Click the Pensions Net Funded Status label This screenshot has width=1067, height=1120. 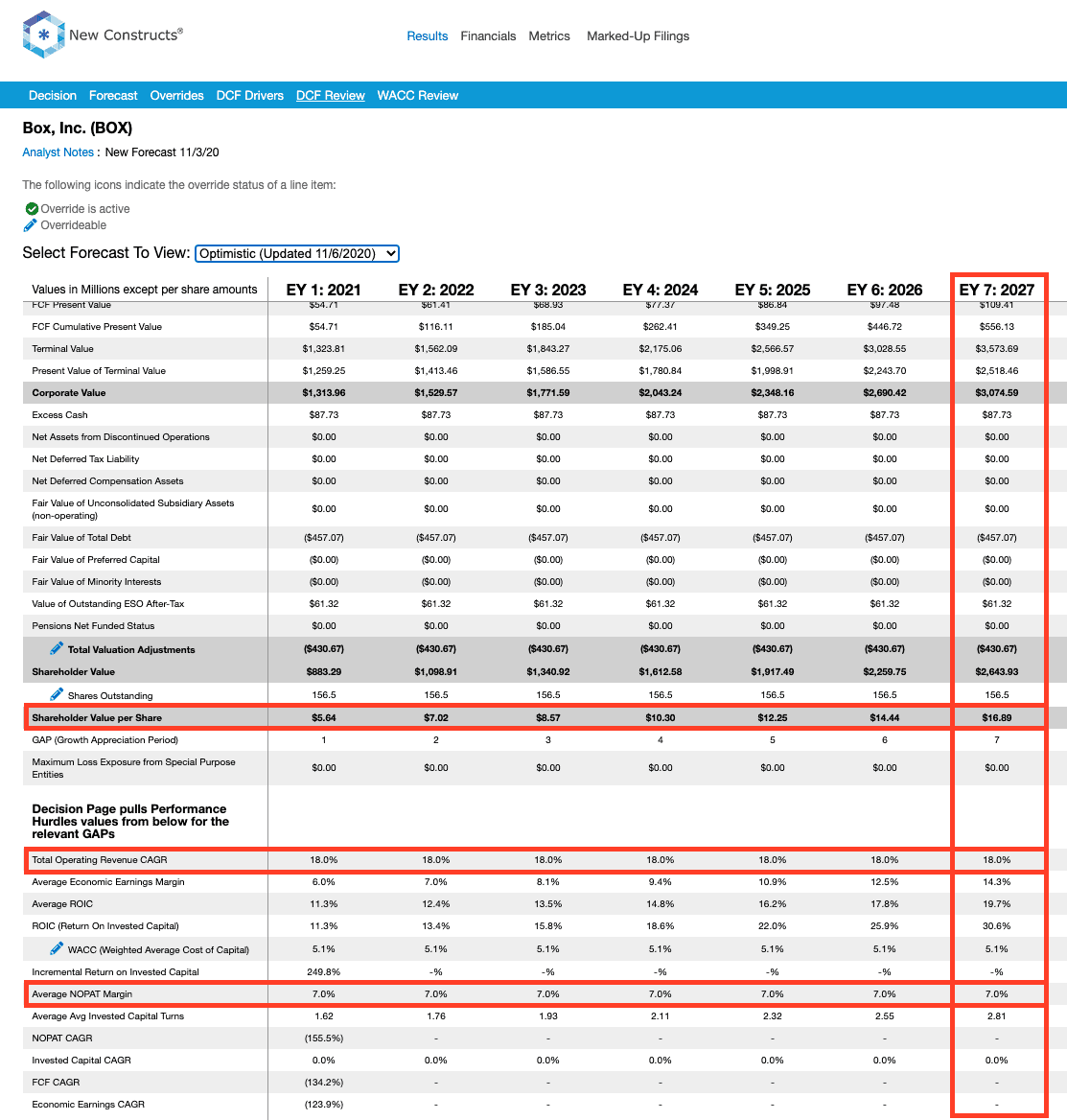(93, 626)
